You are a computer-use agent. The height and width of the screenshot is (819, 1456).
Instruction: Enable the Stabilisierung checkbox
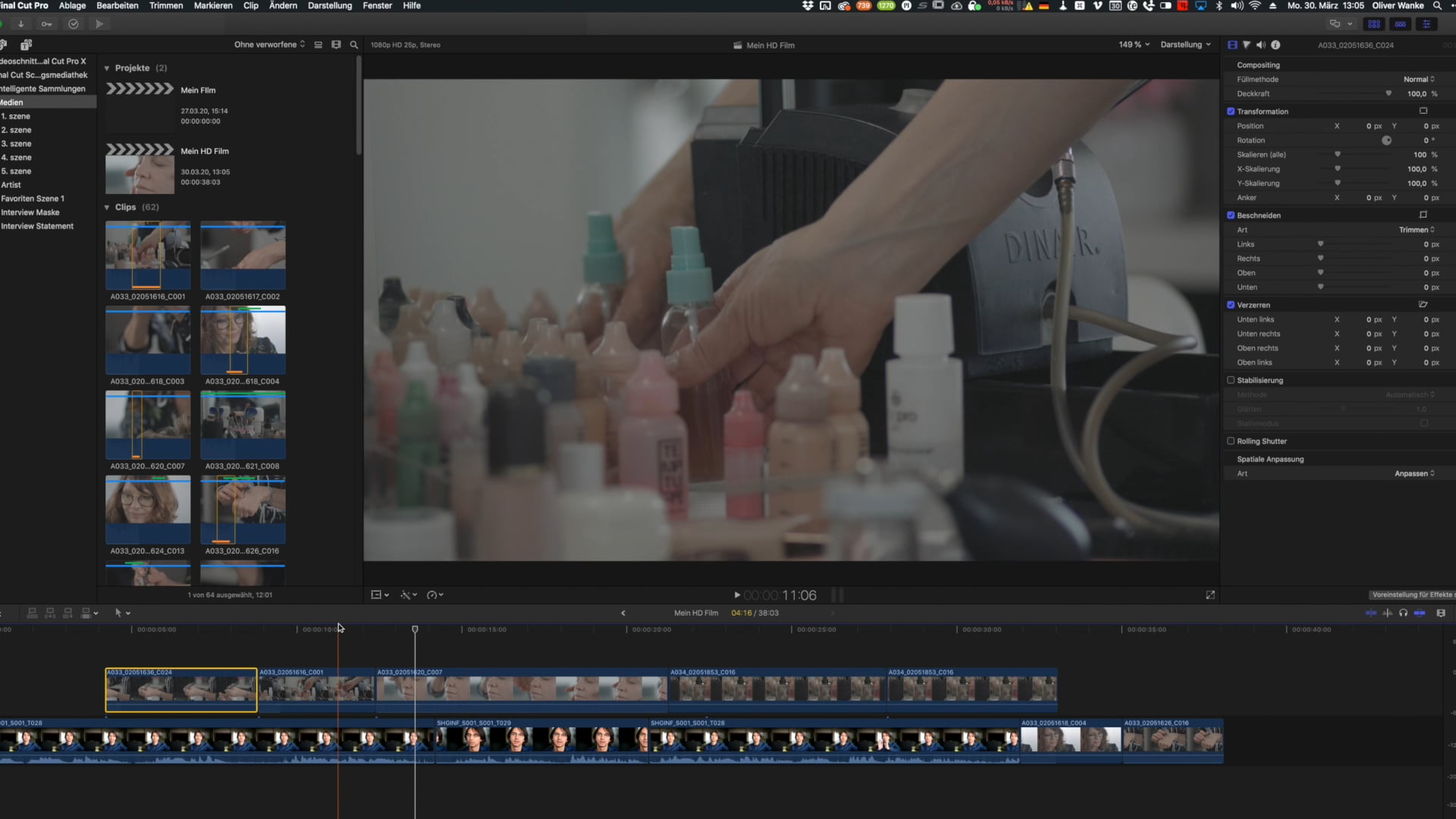(1231, 380)
